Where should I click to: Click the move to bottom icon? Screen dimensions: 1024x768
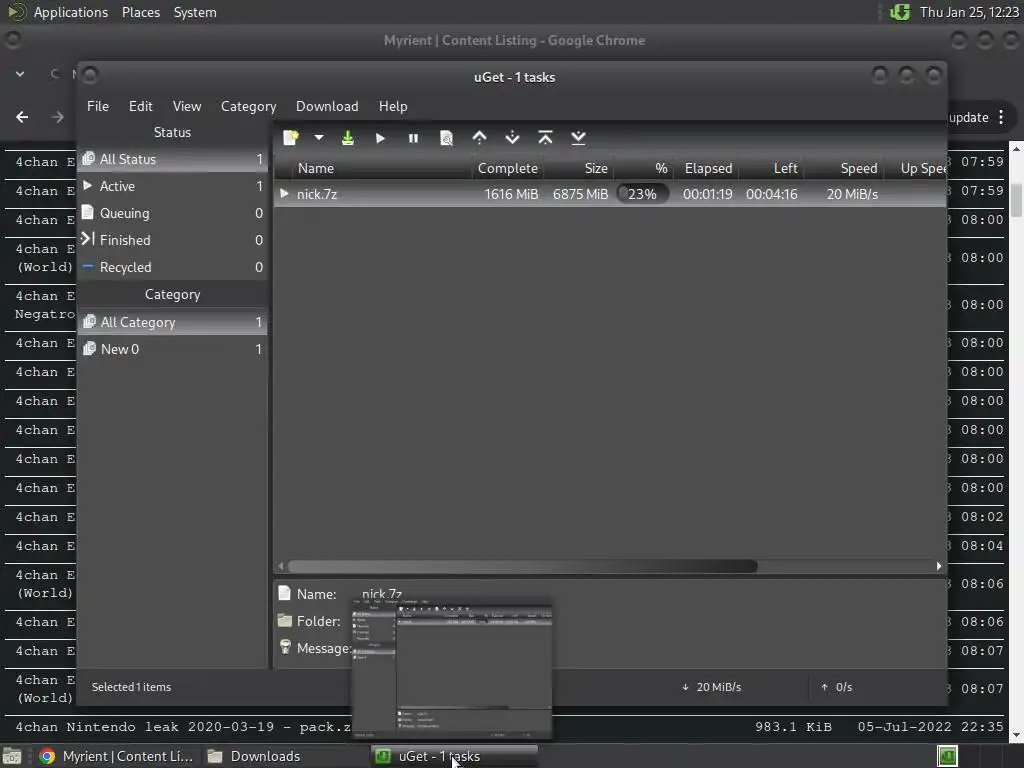[579, 138]
